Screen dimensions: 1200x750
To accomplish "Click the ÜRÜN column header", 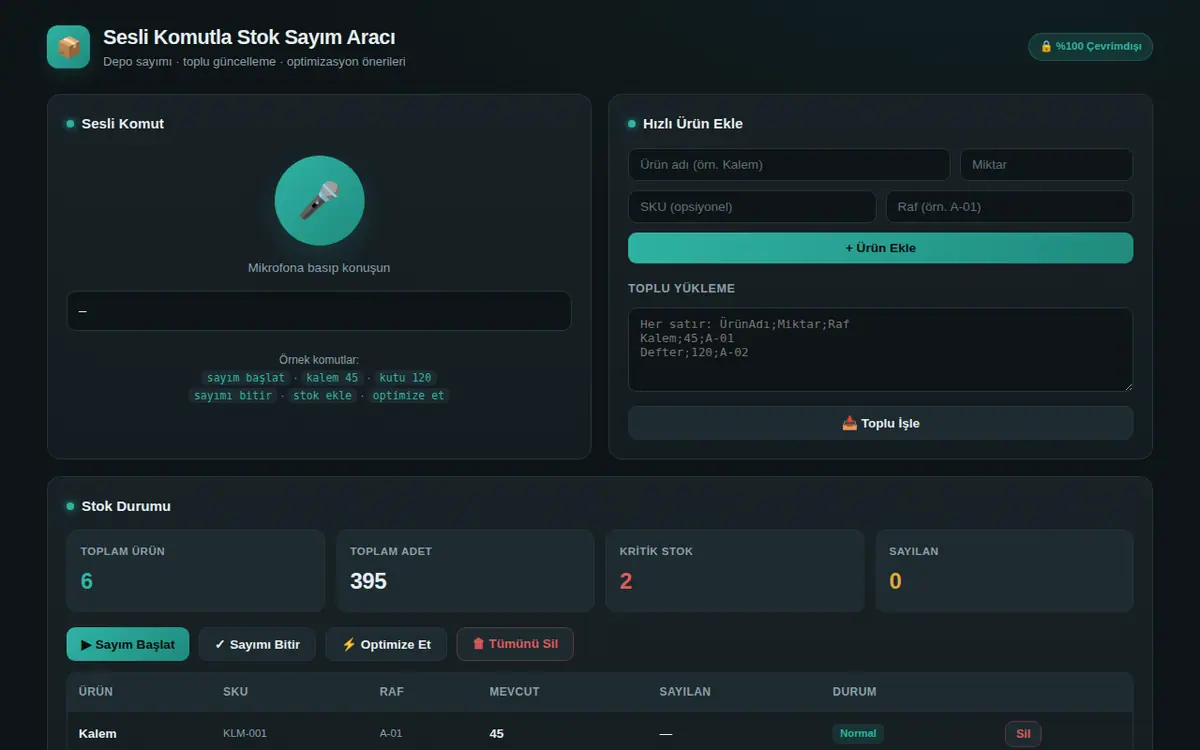I will click(x=95, y=692).
